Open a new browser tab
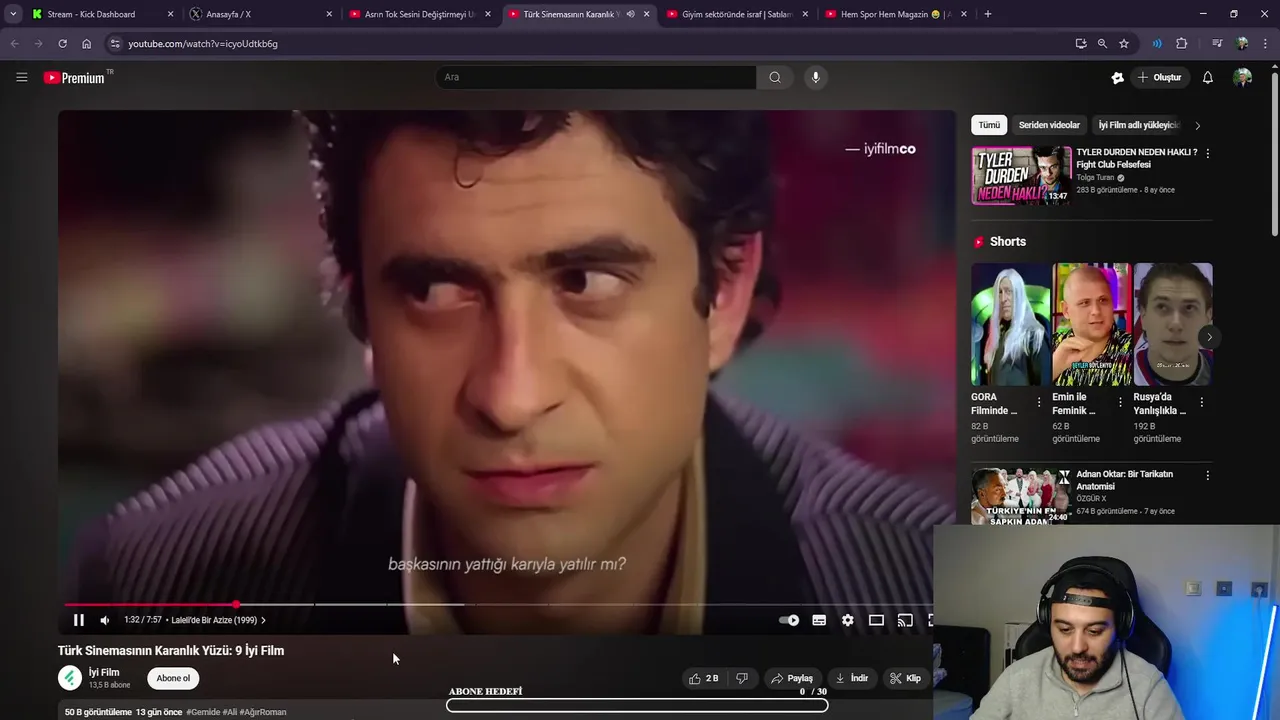The height and width of the screenshot is (720, 1280). point(988,14)
